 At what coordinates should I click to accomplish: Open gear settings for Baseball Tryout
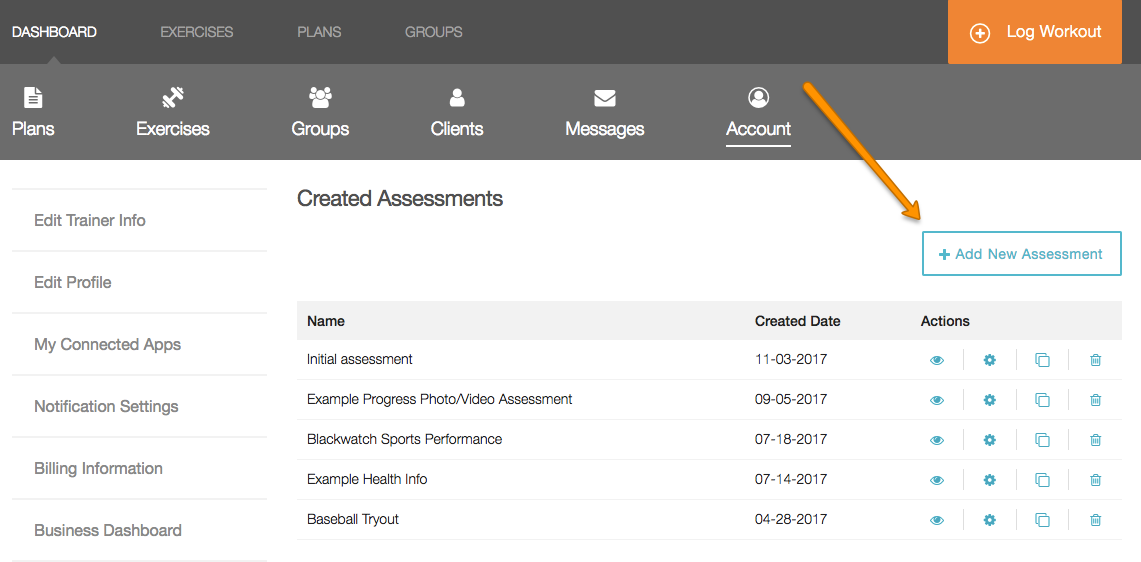(x=990, y=520)
